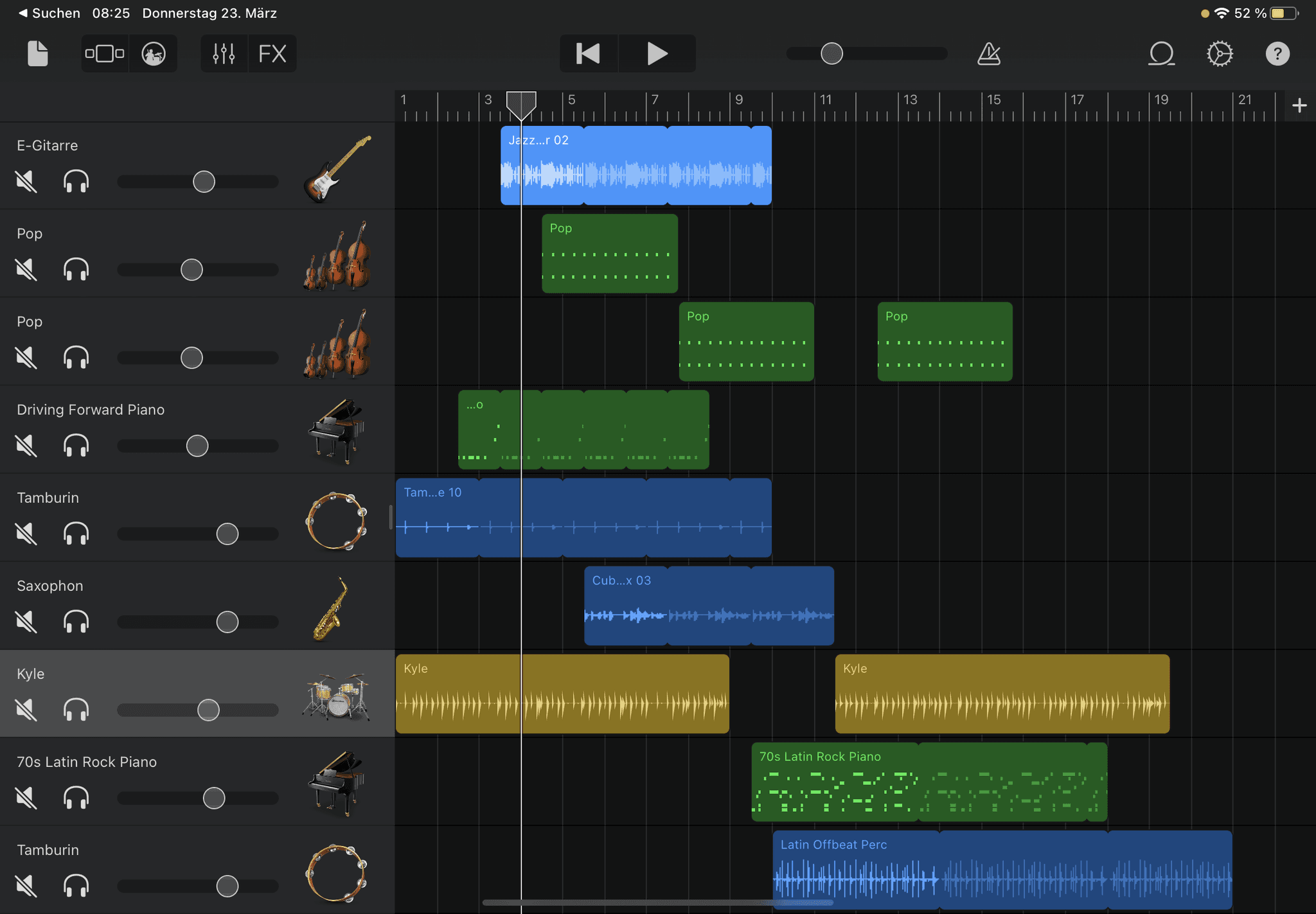Mute the E-Gitarre track
Viewport: 1316px width, 914px height.
(x=26, y=182)
